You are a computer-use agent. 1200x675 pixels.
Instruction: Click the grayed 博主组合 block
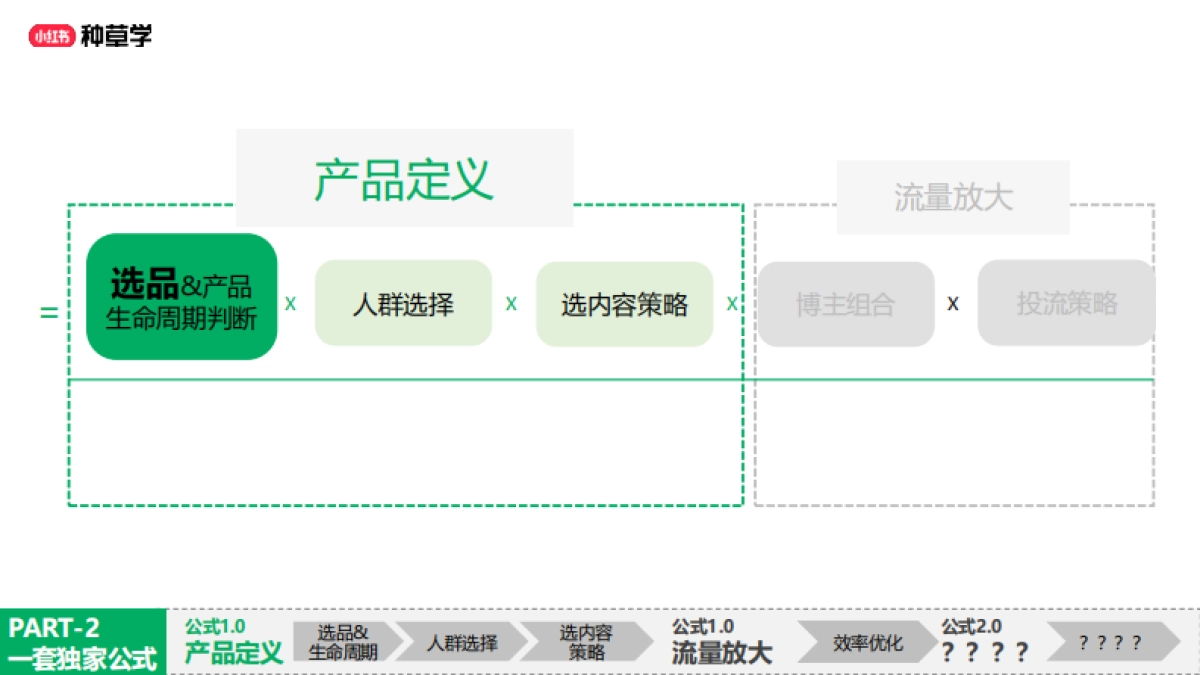846,304
